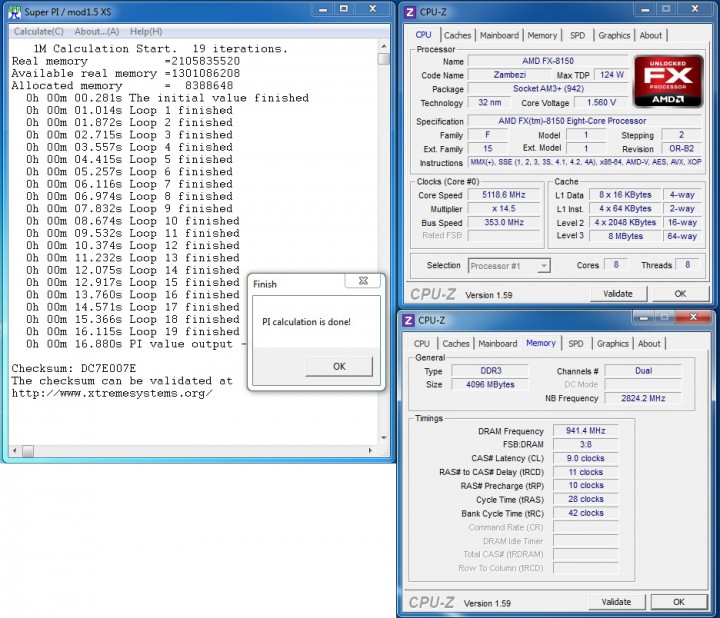Close the lower CPU-Z Memory window
Image resolution: width=720 pixels, height=618 pixels.
coord(693,317)
